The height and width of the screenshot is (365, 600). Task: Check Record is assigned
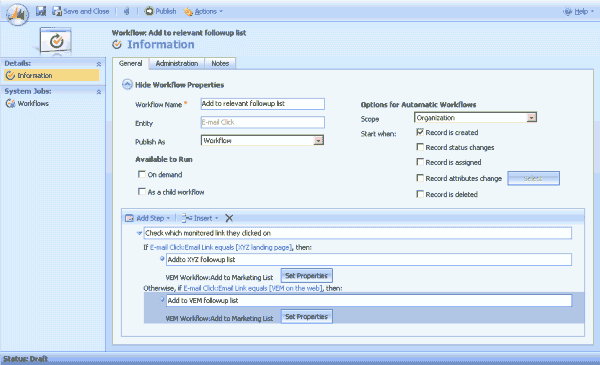[420, 162]
